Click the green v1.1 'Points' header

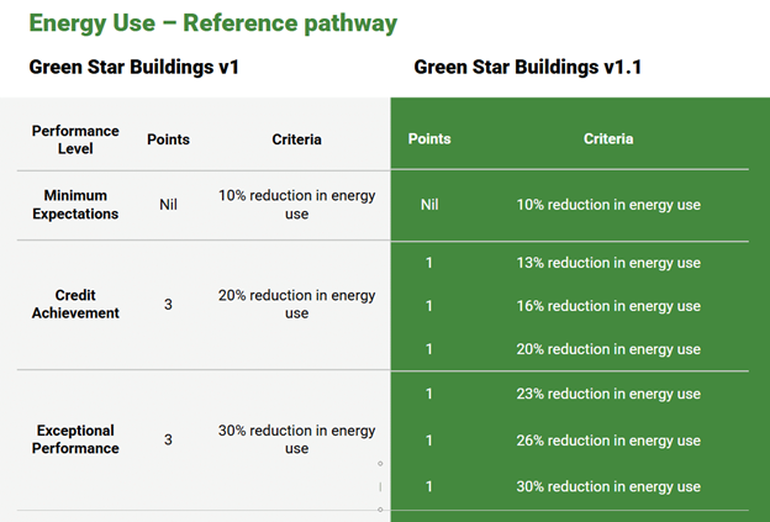tap(429, 139)
